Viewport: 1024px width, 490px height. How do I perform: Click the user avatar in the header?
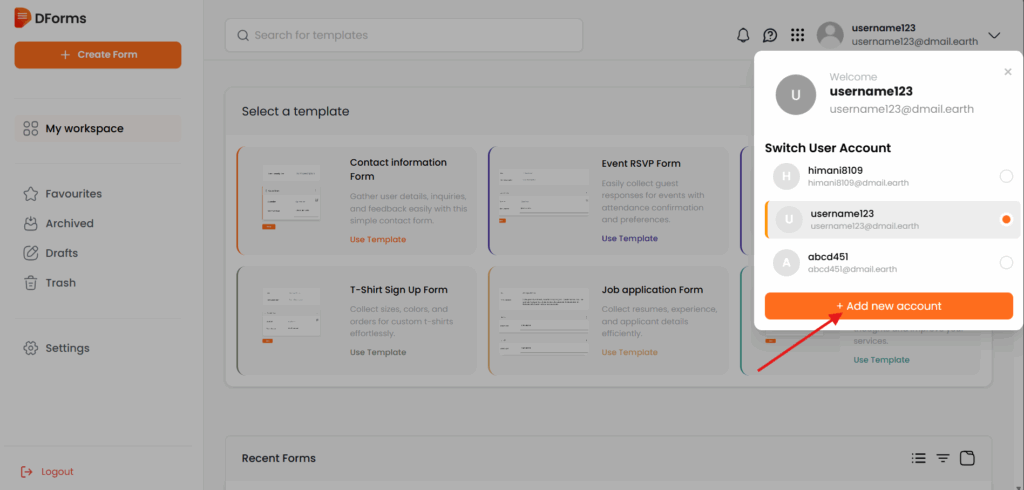(x=830, y=35)
